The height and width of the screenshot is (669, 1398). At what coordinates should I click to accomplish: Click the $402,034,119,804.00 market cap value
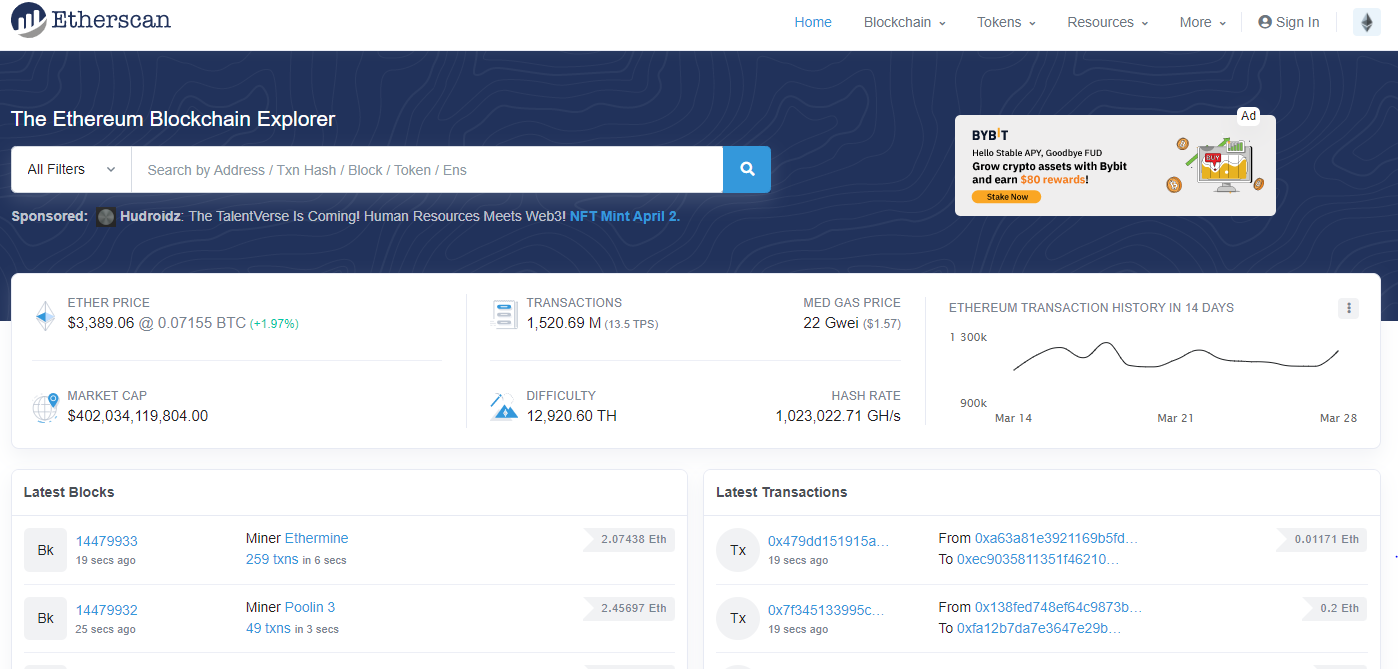tap(138, 416)
